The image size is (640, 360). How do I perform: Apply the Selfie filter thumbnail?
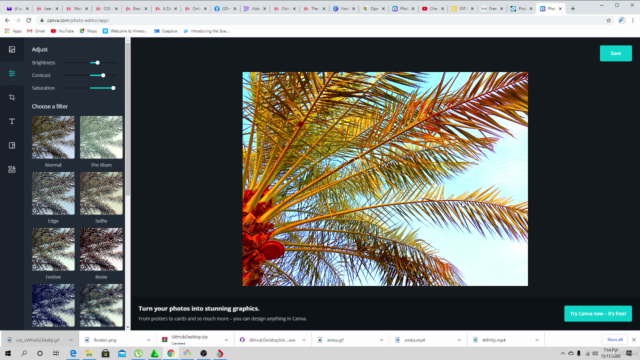coord(101,193)
